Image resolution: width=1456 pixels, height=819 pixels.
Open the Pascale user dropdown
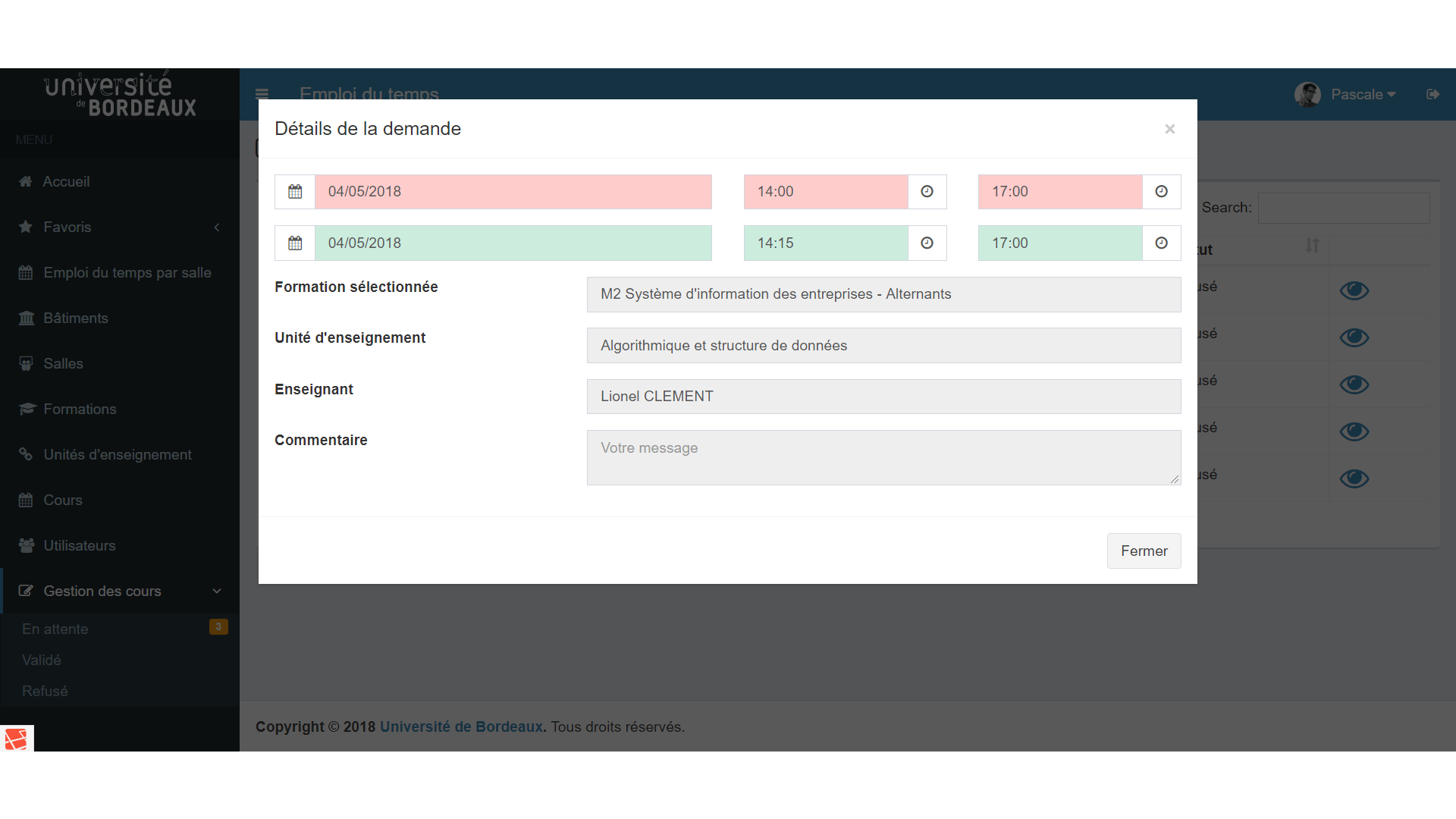click(1362, 95)
